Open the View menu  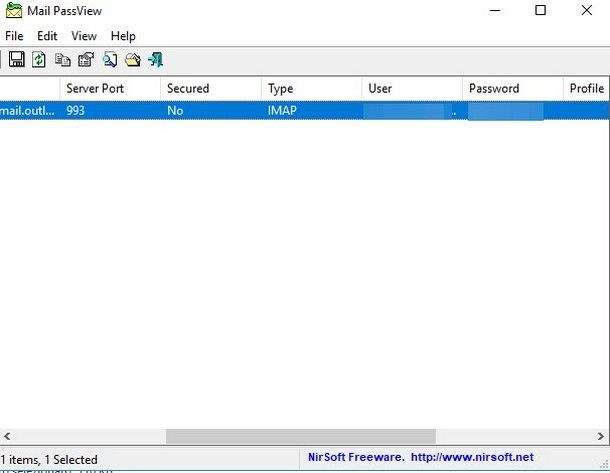[x=84, y=36]
